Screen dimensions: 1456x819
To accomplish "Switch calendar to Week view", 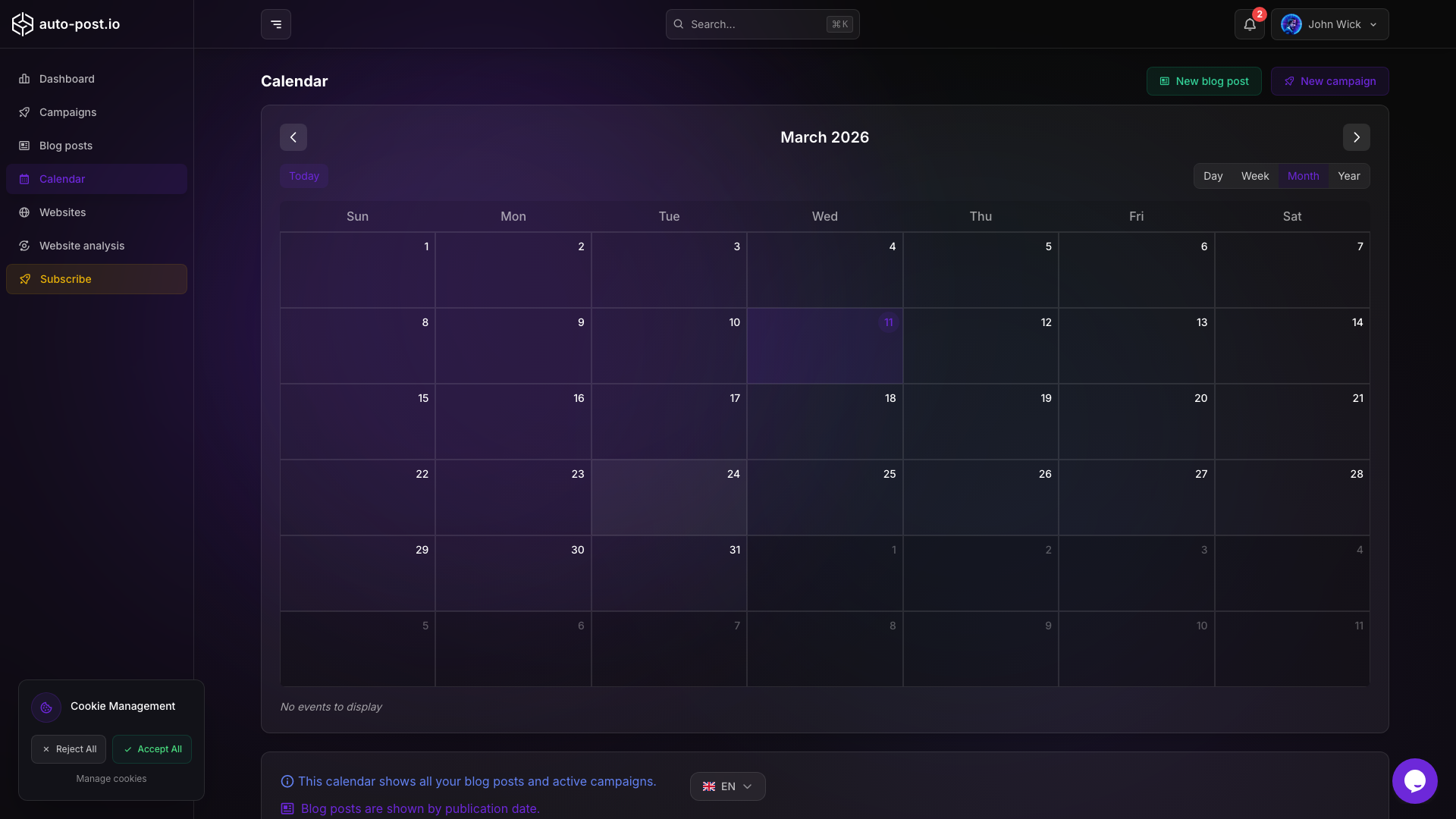I will click(1255, 175).
